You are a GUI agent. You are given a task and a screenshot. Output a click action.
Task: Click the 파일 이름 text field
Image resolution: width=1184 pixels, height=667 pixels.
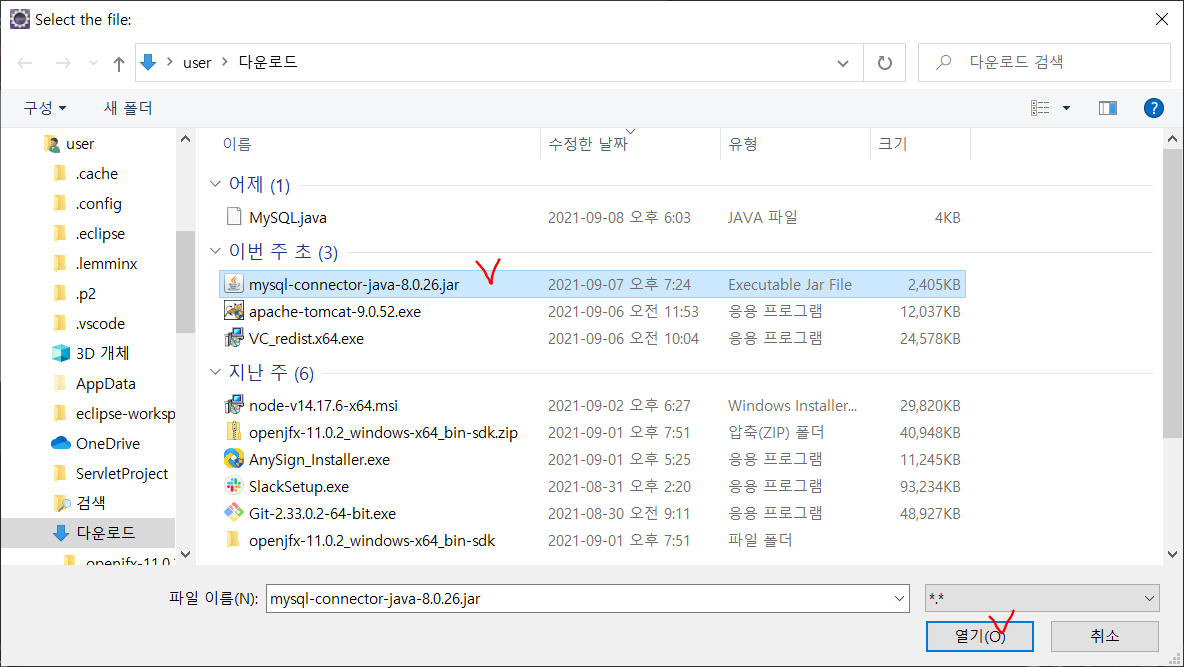[578, 598]
